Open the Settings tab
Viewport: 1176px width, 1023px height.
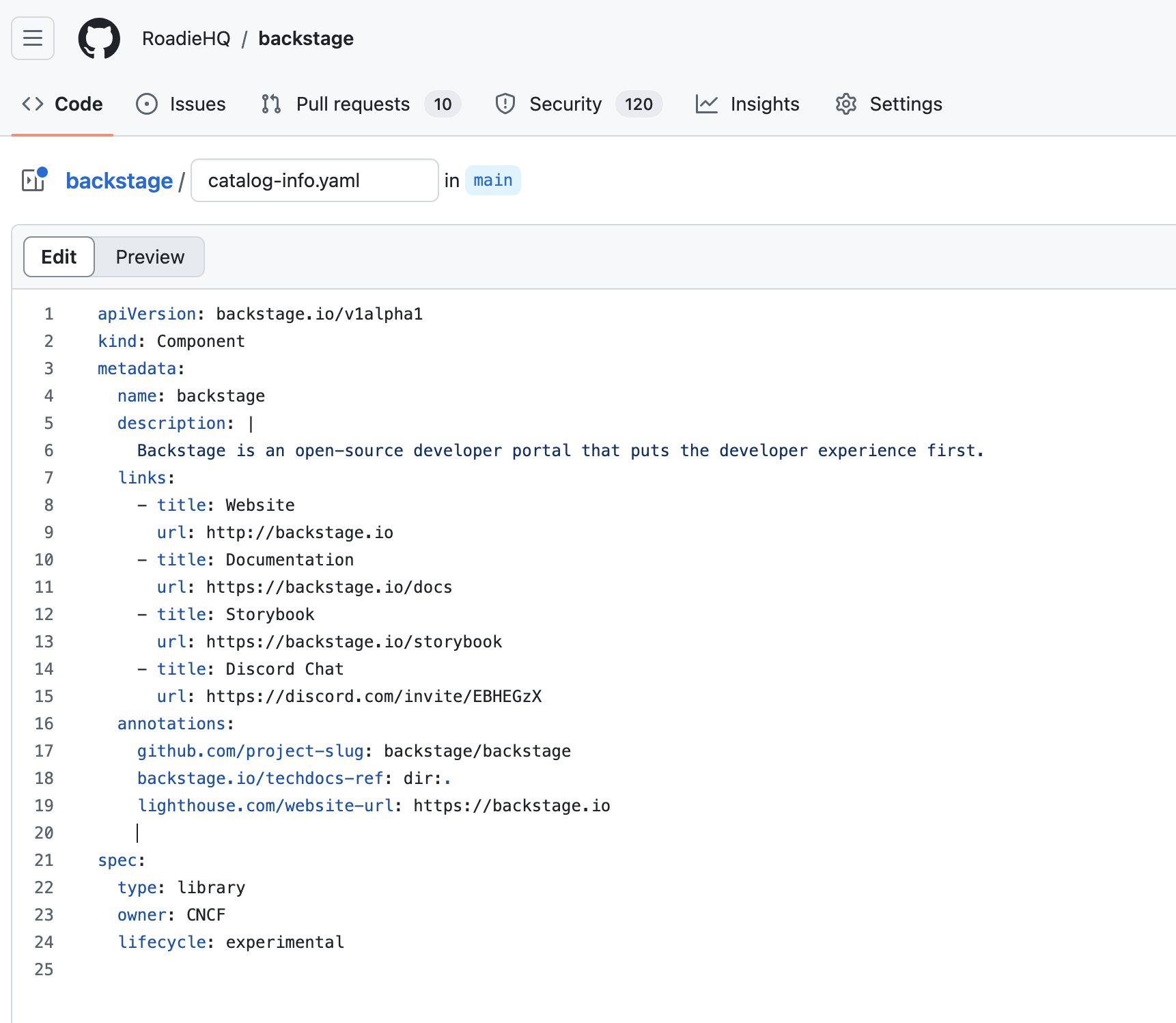889,104
